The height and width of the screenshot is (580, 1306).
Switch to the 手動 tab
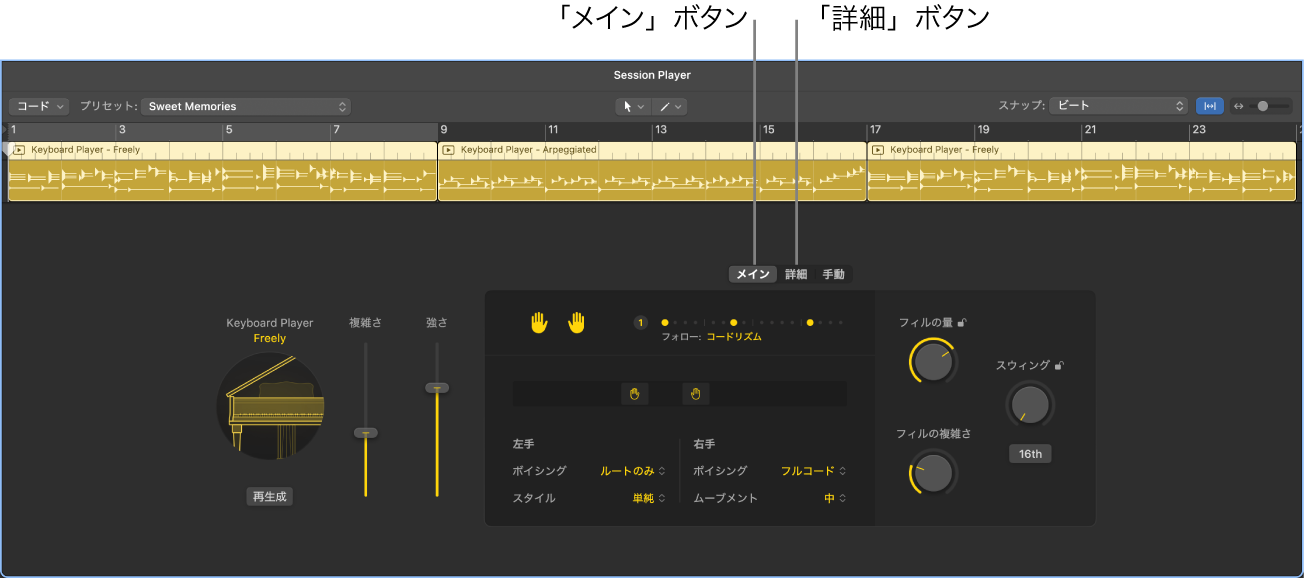pyautogui.click(x=833, y=273)
